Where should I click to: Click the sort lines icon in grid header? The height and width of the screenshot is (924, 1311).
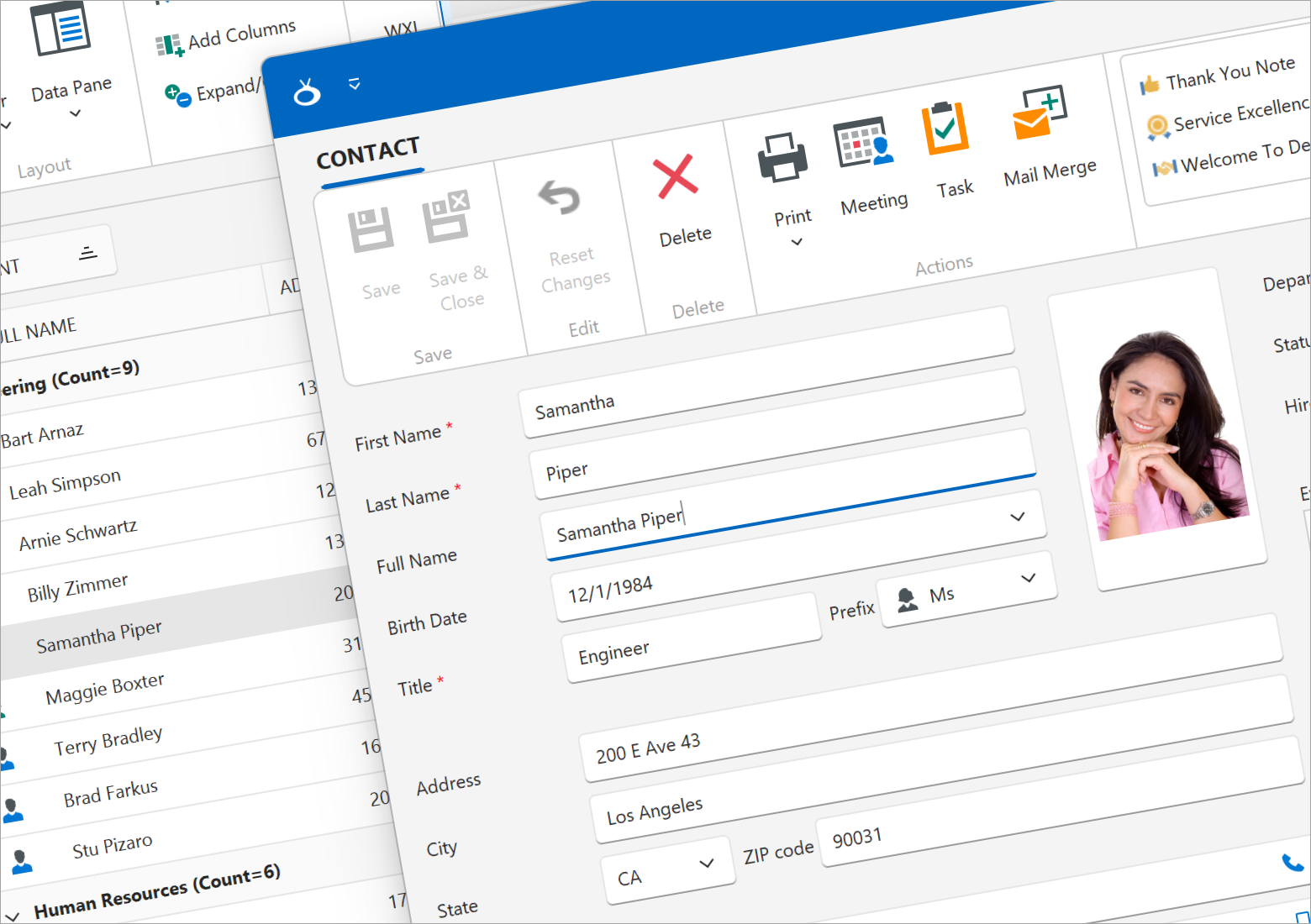88,253
